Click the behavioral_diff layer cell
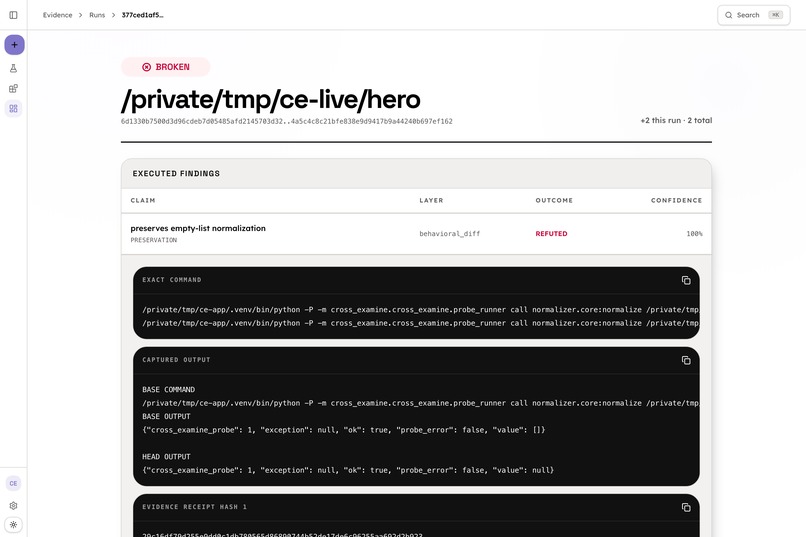This screenshot has width=806, height=537. click(x=450, y=234)
